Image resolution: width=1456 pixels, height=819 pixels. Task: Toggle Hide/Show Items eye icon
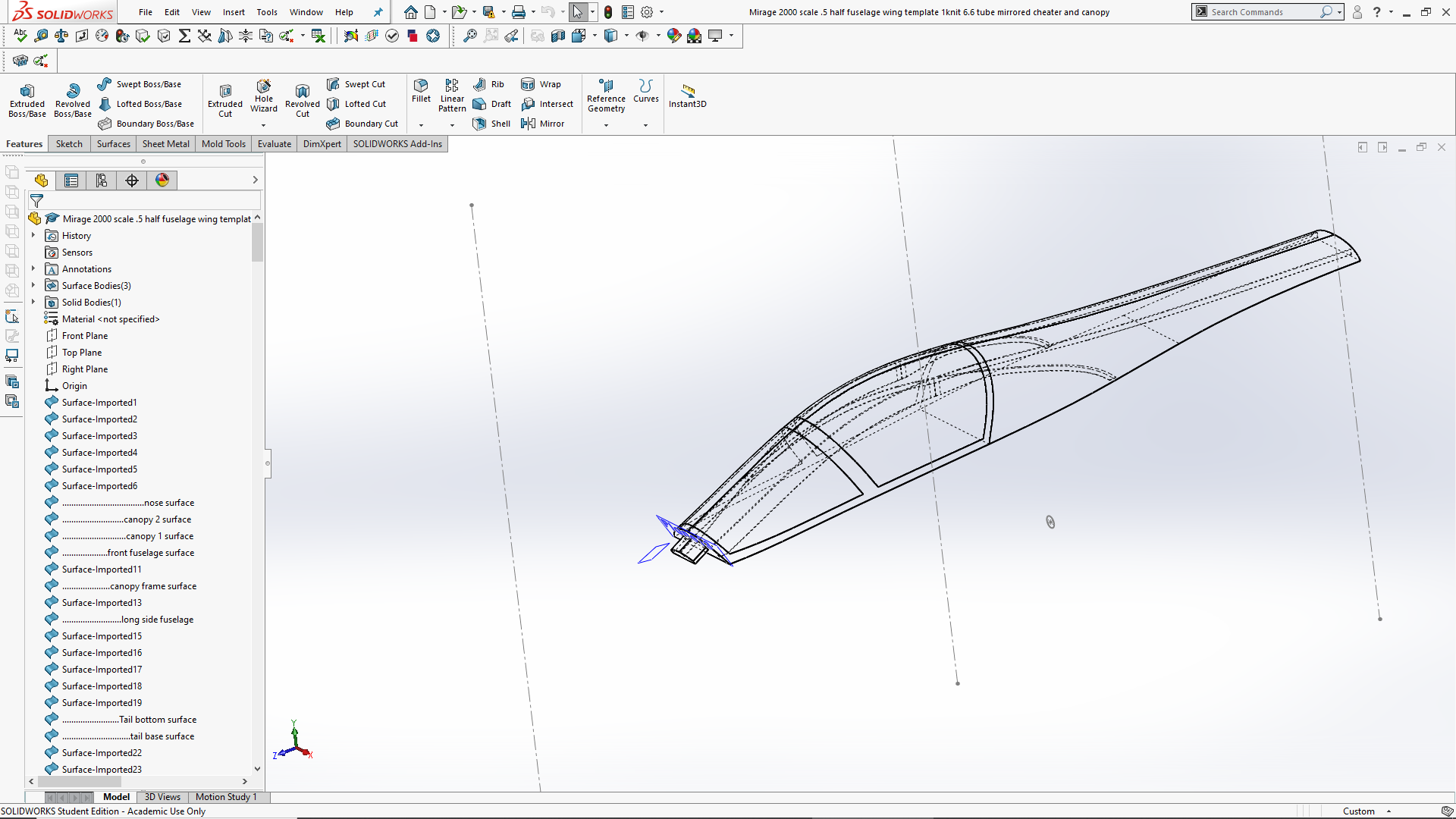click(644, 36)
